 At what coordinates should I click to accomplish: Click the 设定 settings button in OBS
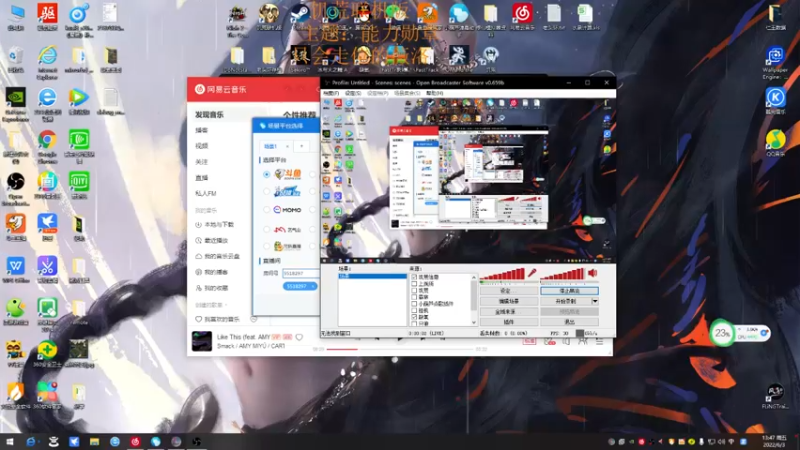tap(509, 291)
